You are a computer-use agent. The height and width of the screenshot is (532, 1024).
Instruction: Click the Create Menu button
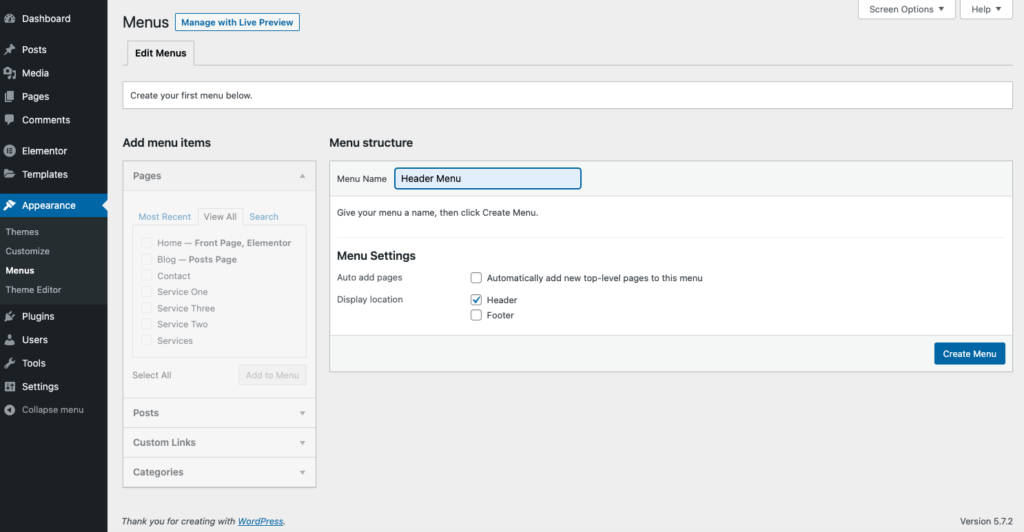coord(969,354)
